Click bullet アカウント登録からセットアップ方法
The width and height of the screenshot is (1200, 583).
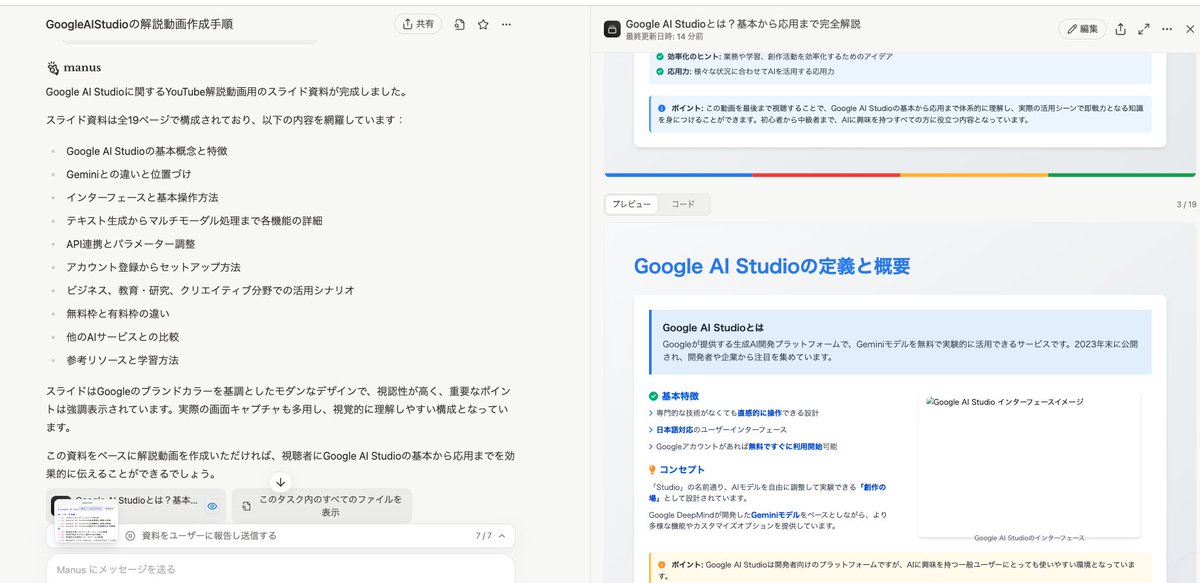154,267
